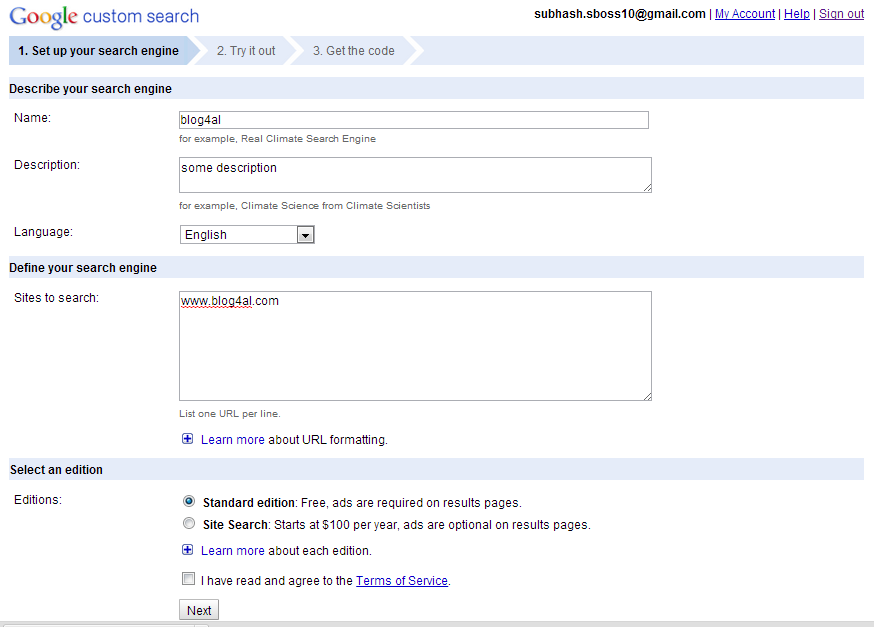The height and width of the screenshot is (627, 874).
Task: Expand Learn more about URL formatting plus icon
Action: pos(188,439)
